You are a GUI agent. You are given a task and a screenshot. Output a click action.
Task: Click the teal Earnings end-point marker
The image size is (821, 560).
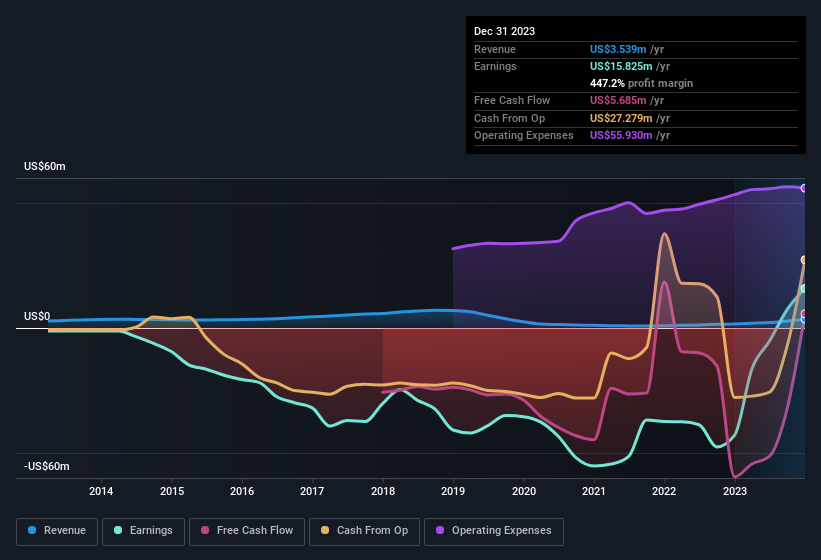[x=803, y=289]
